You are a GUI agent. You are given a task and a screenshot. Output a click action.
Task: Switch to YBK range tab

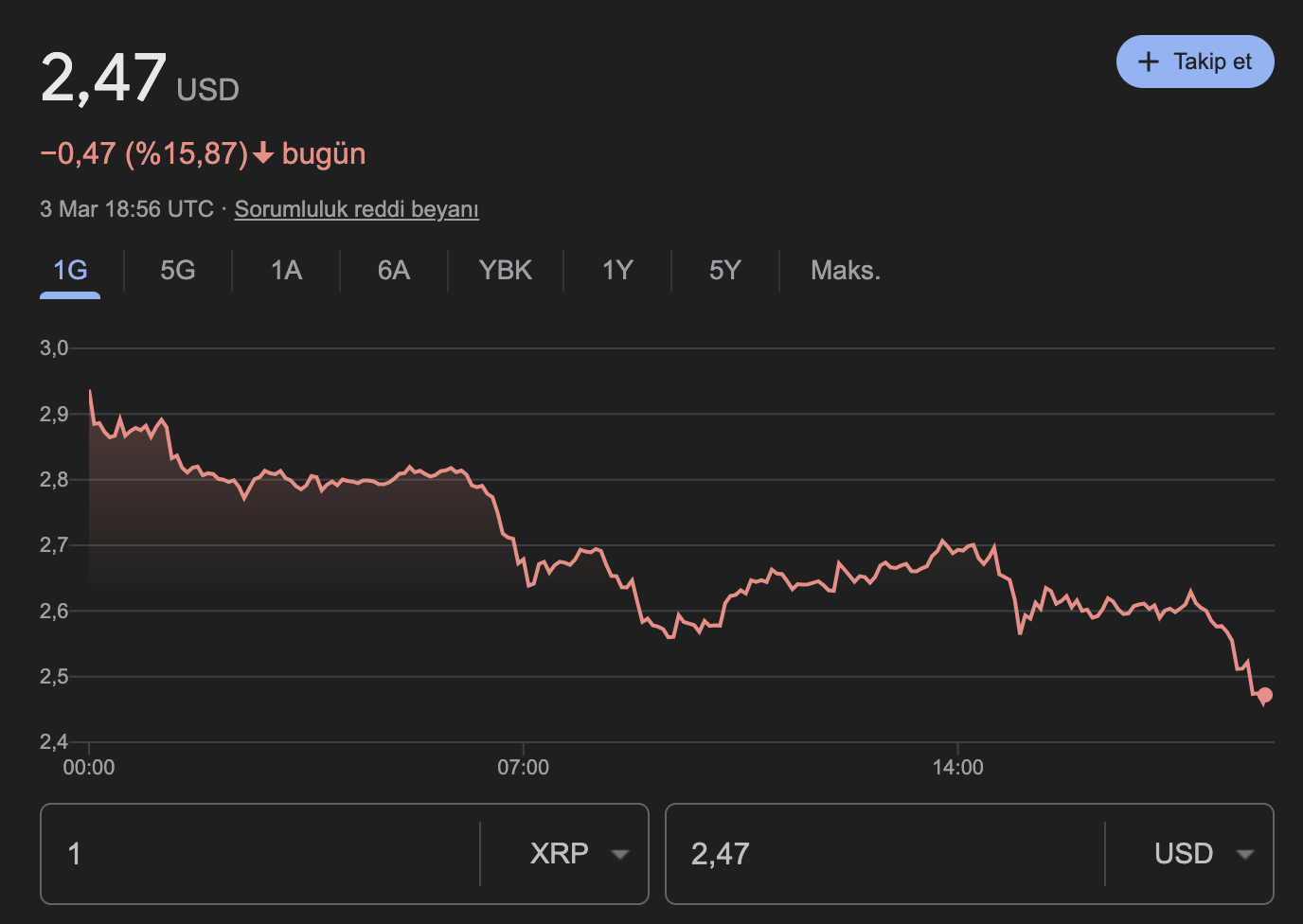506,271
